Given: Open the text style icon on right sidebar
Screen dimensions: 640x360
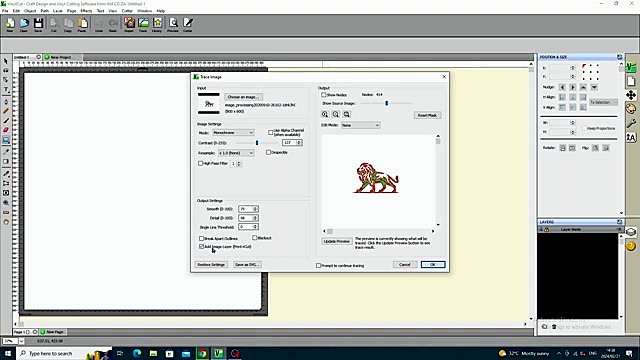Looking at the screenshot, I should 631,137.
